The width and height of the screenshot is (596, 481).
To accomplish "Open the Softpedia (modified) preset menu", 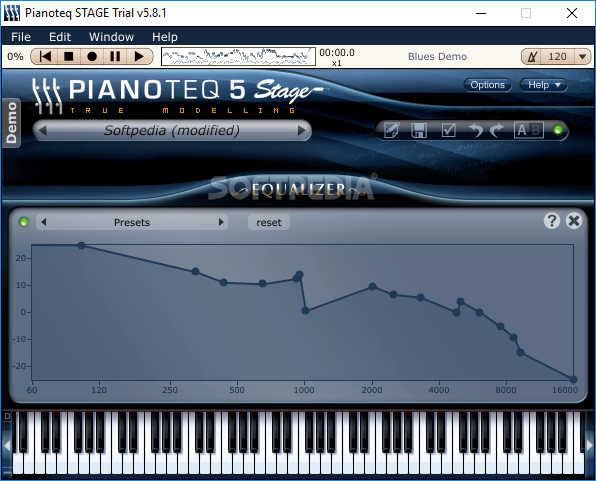I will (172, 130).
